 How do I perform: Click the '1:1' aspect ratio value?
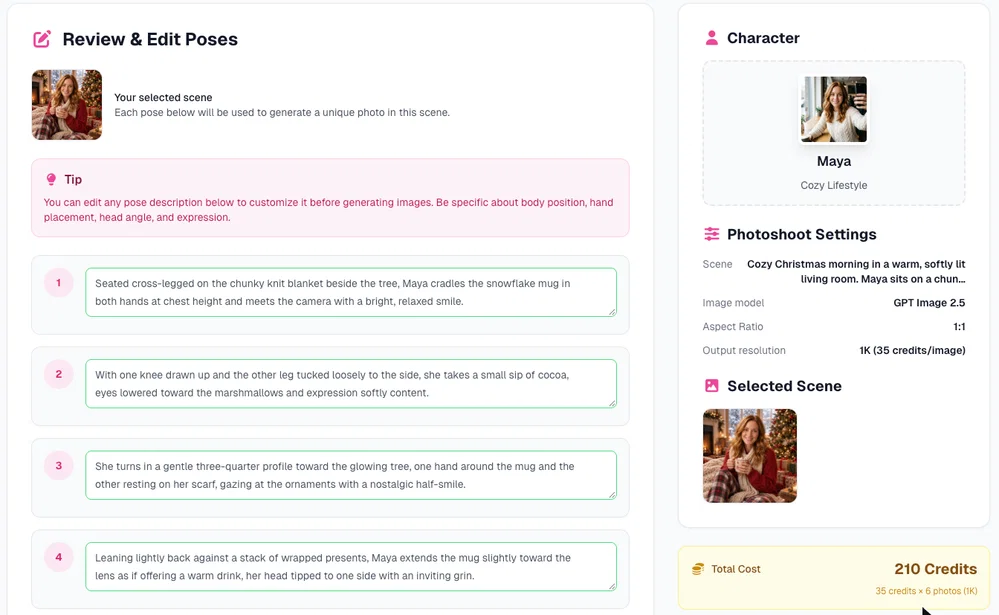(x=959, y=326)
